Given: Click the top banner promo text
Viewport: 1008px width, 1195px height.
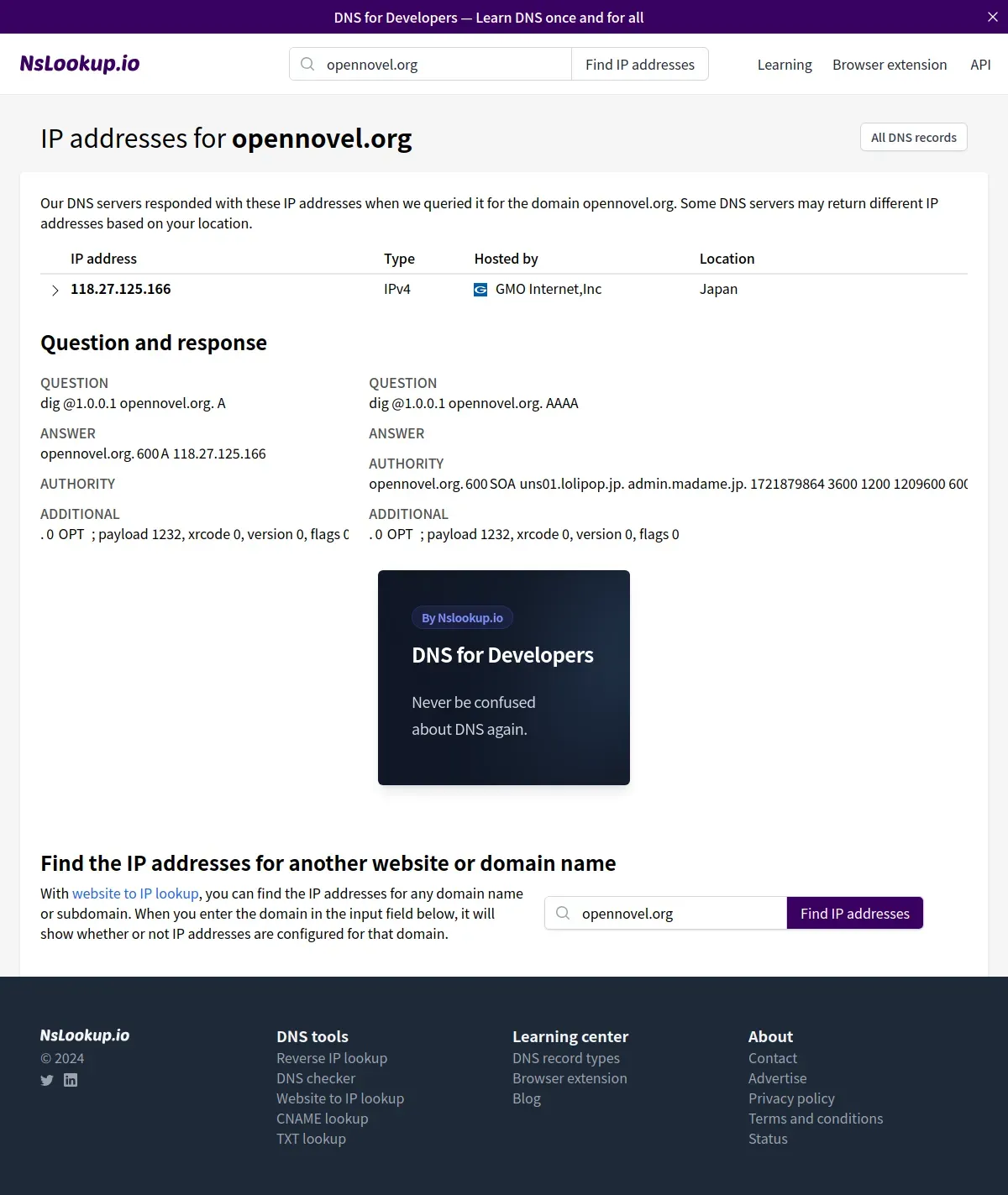Looking at the screenshot, I should click(489, 18).
